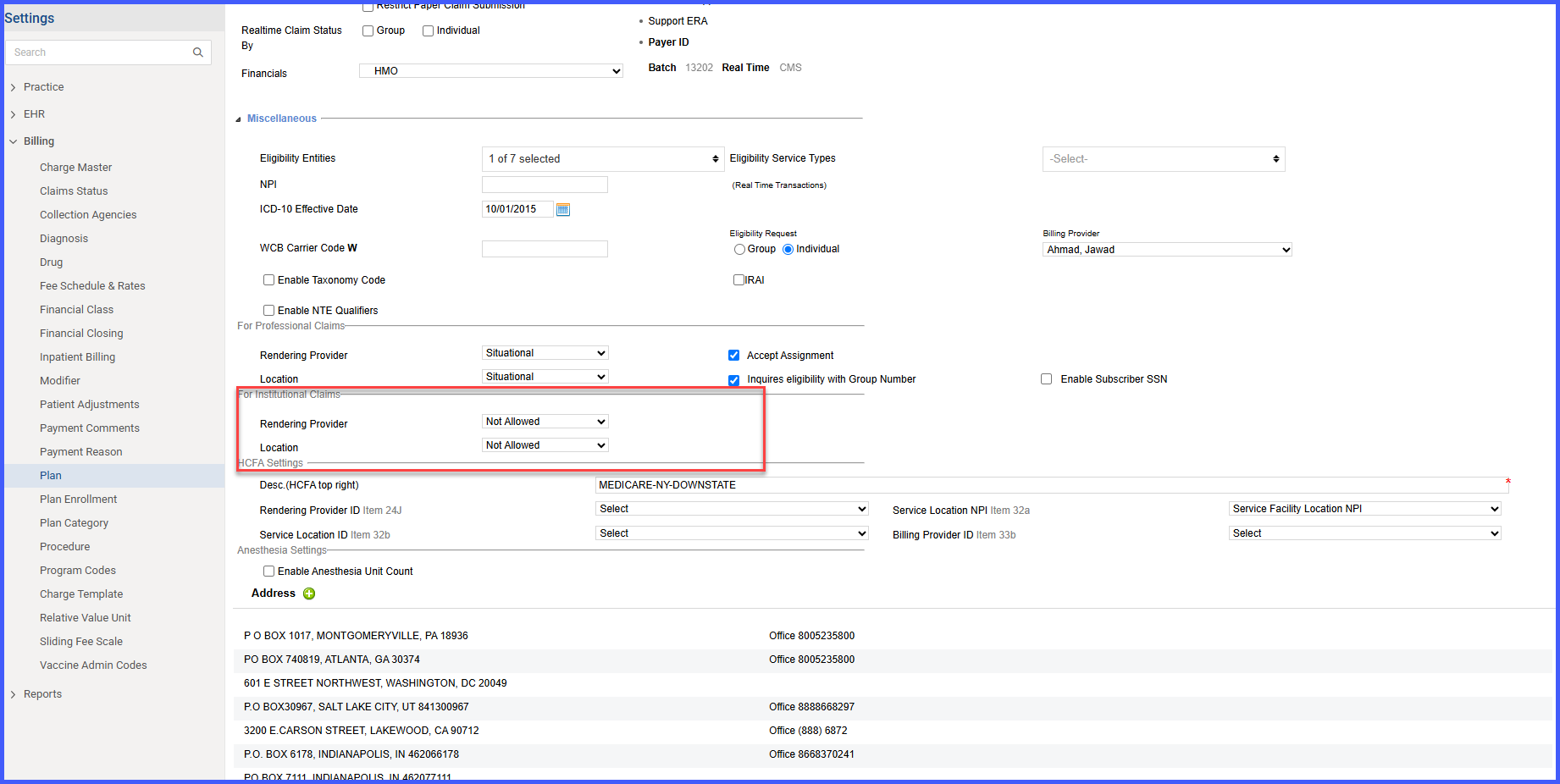Select address row P.O BOX30967, SALT LAKE CITY
Viewport: 1560px width, 784px height.
(893, 707)
